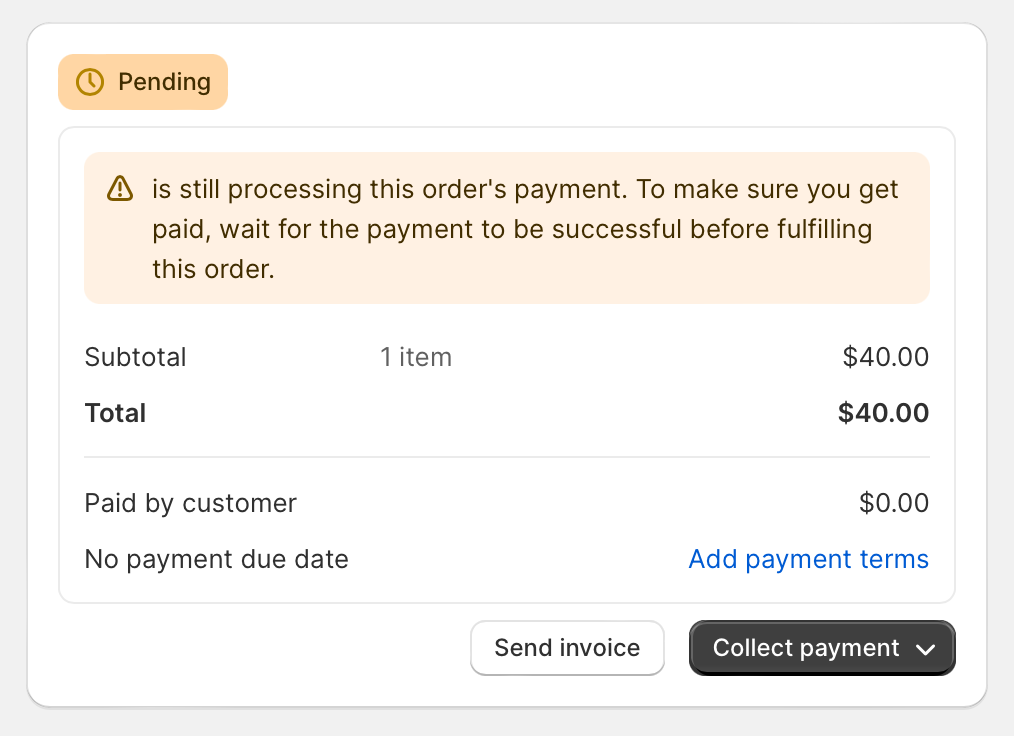Image resolution: width=1014 pixels, height=736 pixels.
Task: Select the bold $40.00 total amount
Action: click(x=883, y=413)
